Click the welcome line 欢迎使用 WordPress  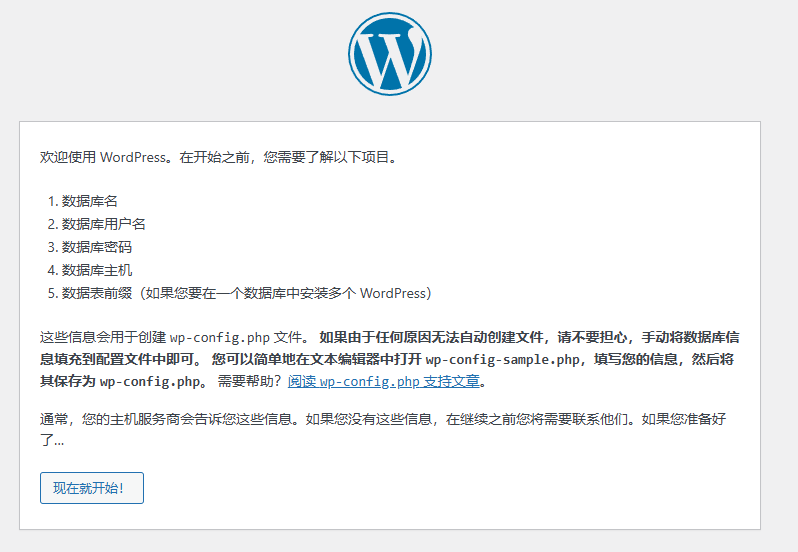pos(218,157)
